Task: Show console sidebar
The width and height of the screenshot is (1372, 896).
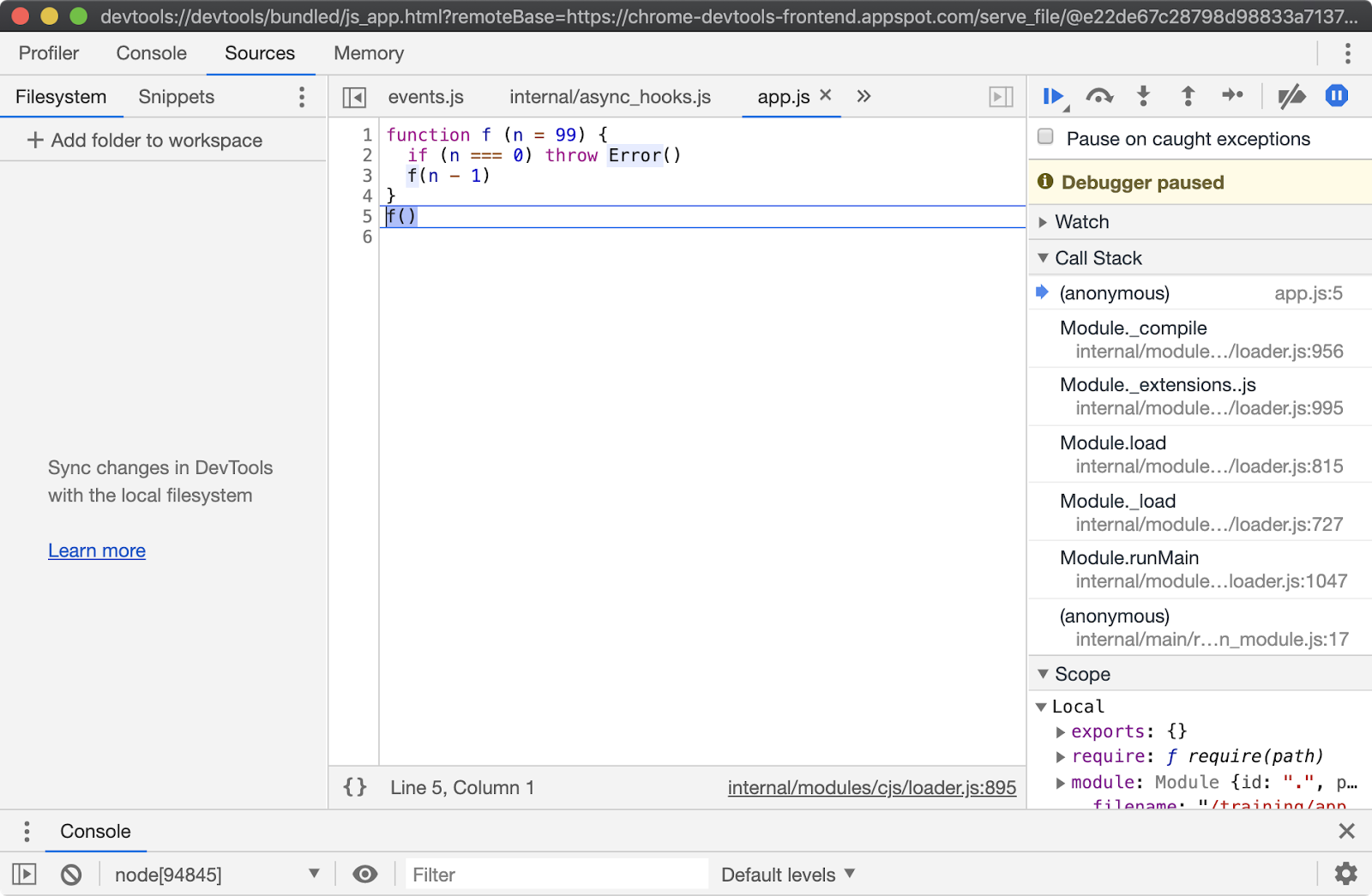Action: pos(24,875)
